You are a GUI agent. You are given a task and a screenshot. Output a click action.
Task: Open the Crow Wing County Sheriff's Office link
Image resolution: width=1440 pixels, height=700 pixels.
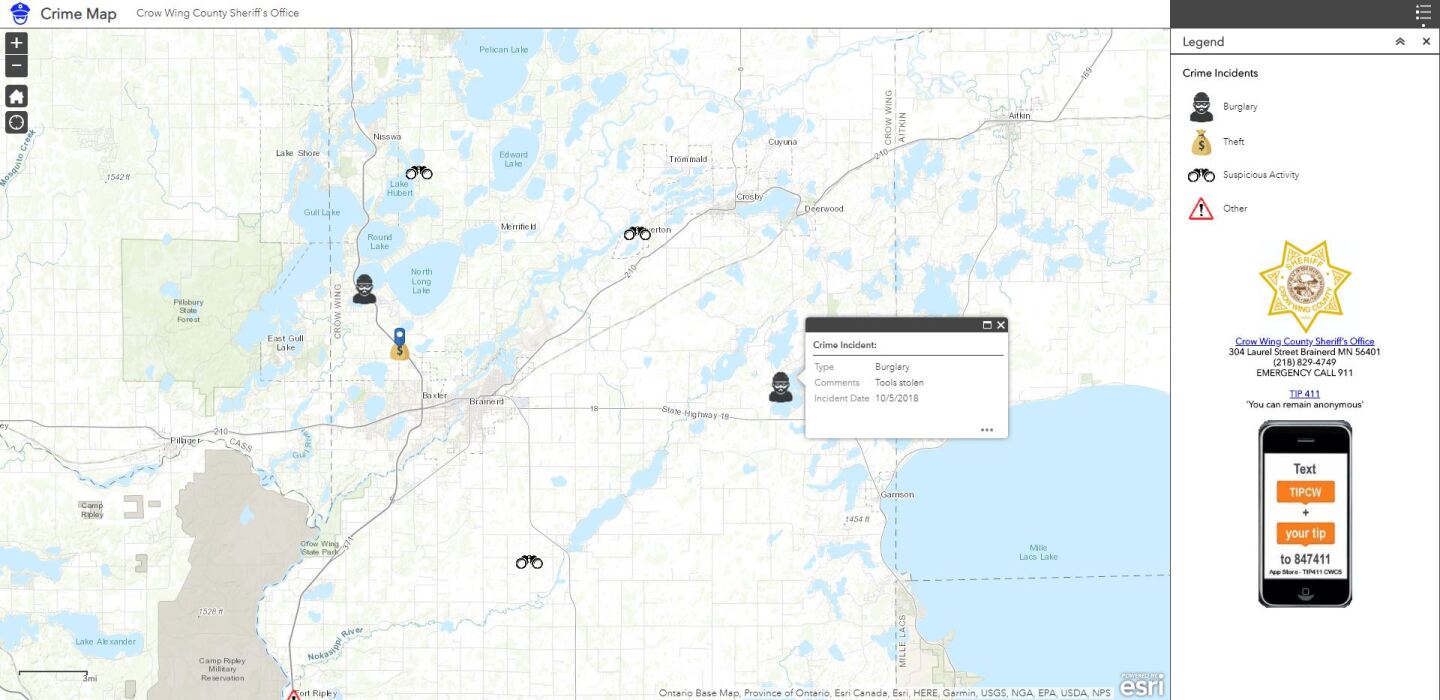click(x=1304, y=341)
